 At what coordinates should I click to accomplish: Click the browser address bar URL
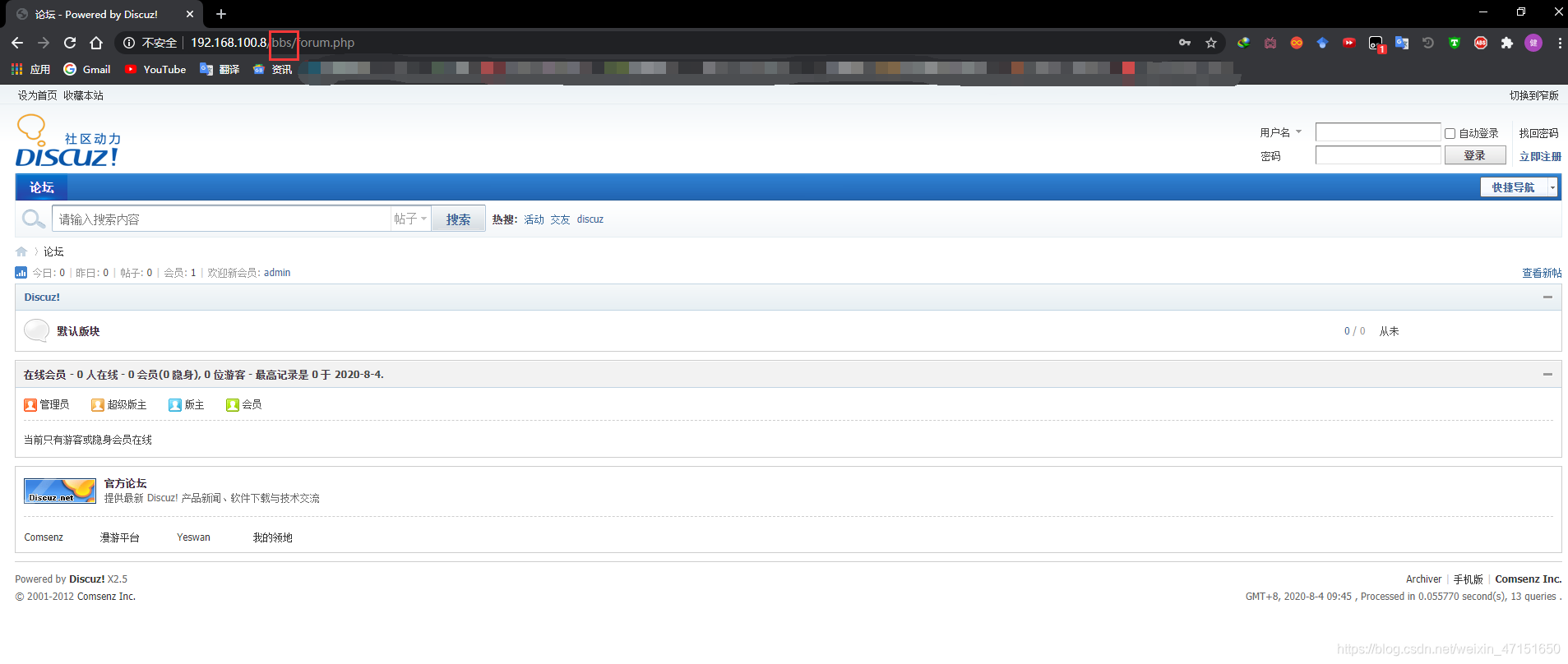click(272, 43)
